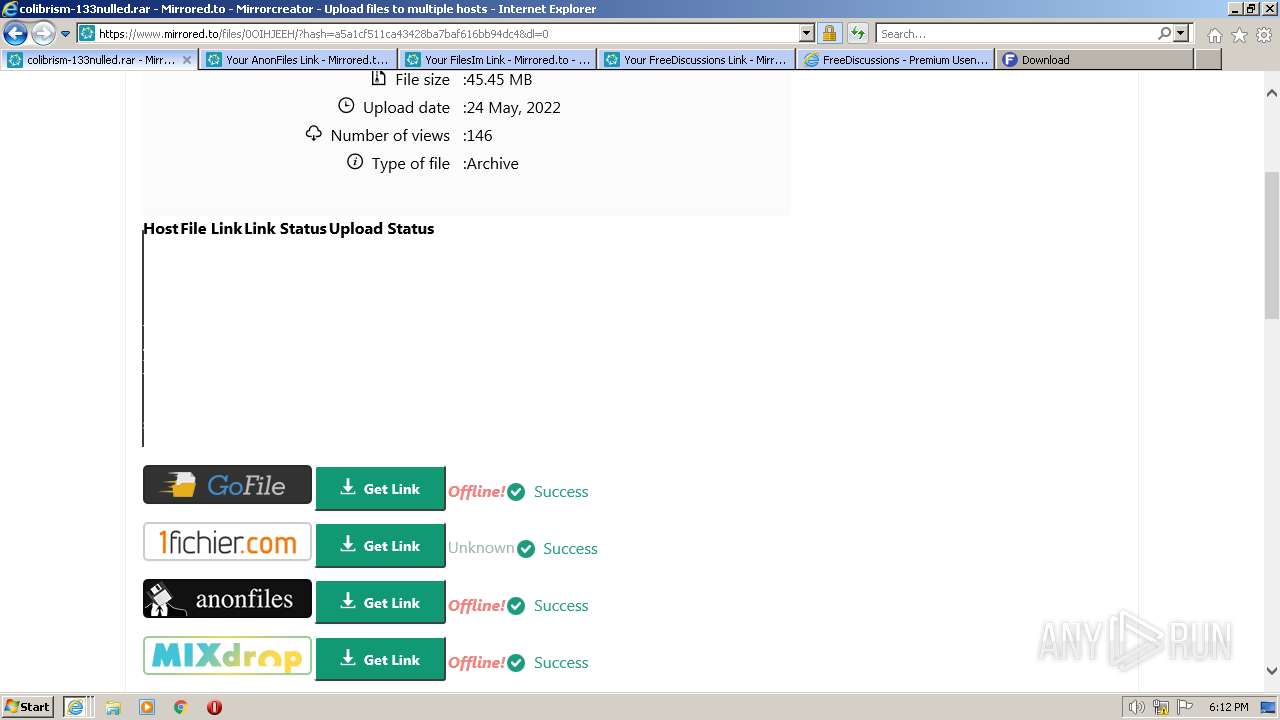This screenshot has height=720, width=1280.
Task: Click the upload date clock icon
Action: coord(346,106)
